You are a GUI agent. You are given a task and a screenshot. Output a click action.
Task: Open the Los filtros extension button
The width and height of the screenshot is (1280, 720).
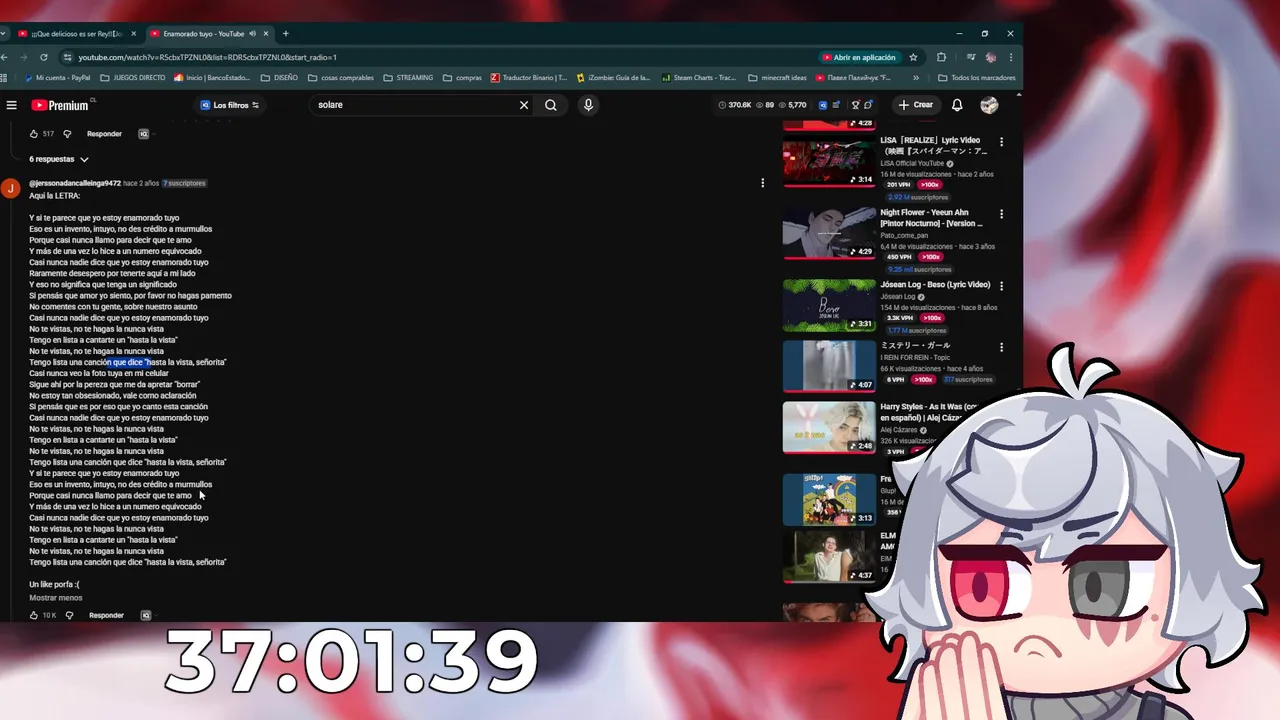coord(230,105)
